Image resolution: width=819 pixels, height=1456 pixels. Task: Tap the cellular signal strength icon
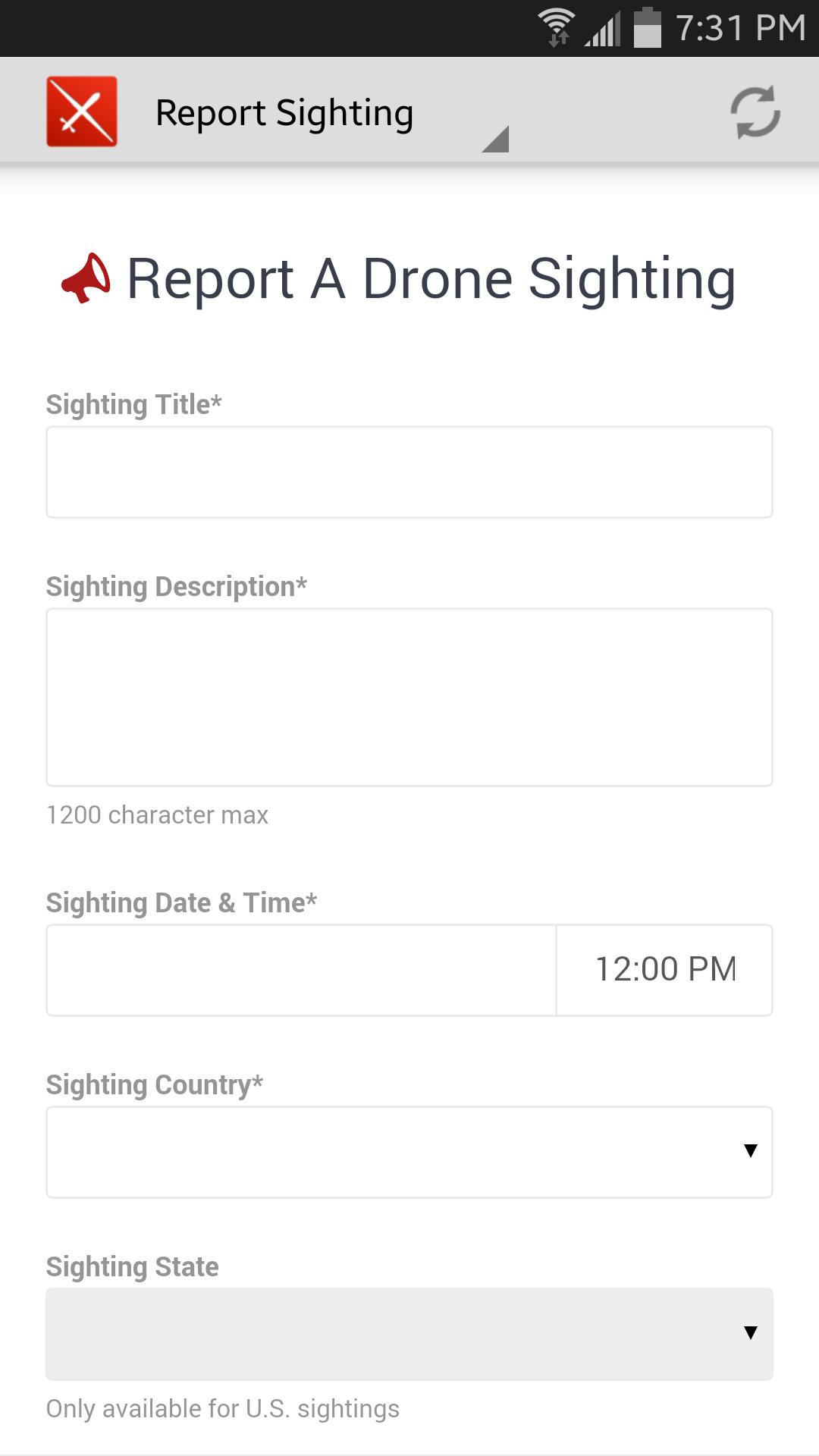[603, 30]
